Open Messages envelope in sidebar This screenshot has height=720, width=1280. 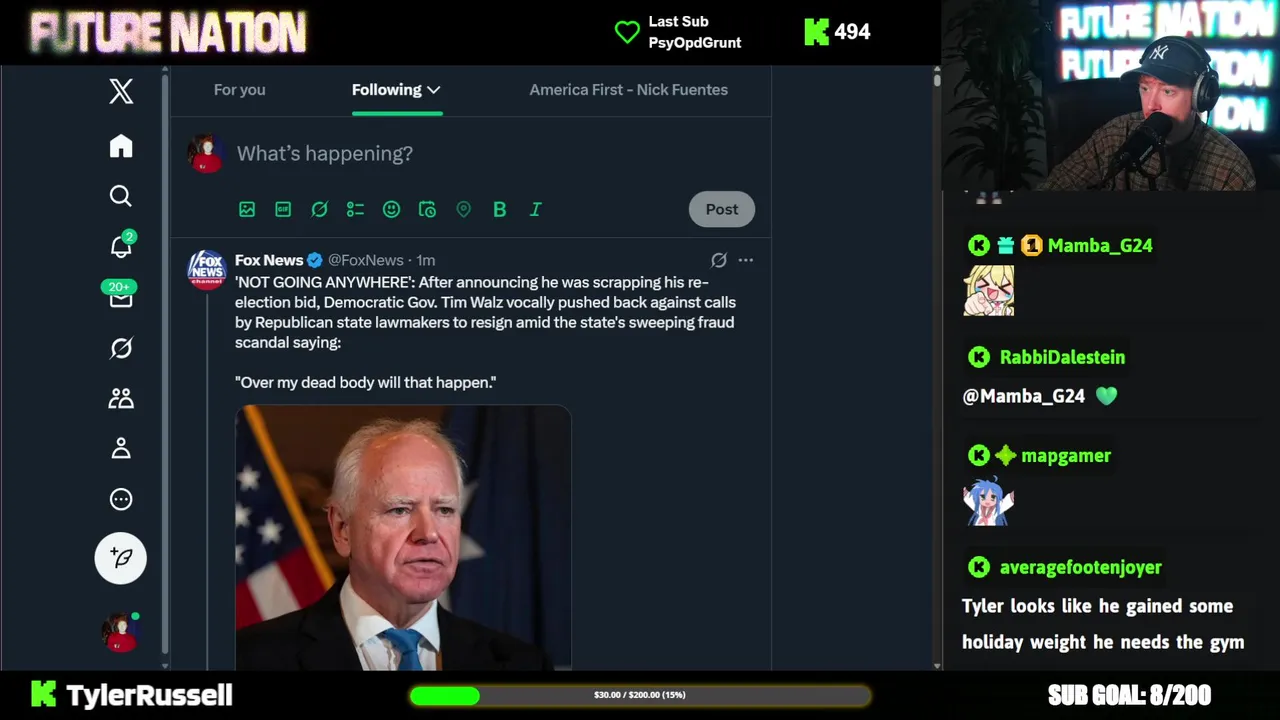(121, 298)
